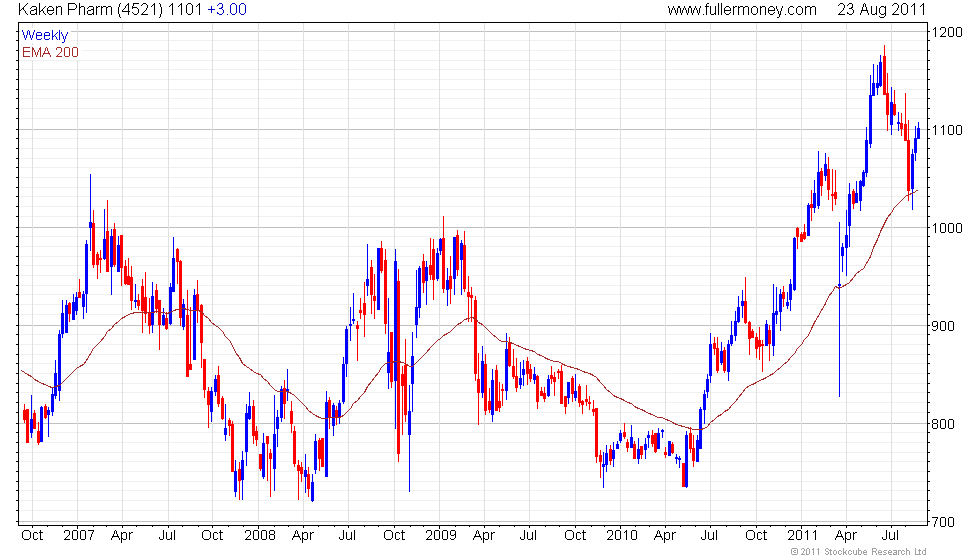Viewport: 980px width, 560px height.
Task: Open the www.fullermoney.com link text
Action: tap(742, 9)
